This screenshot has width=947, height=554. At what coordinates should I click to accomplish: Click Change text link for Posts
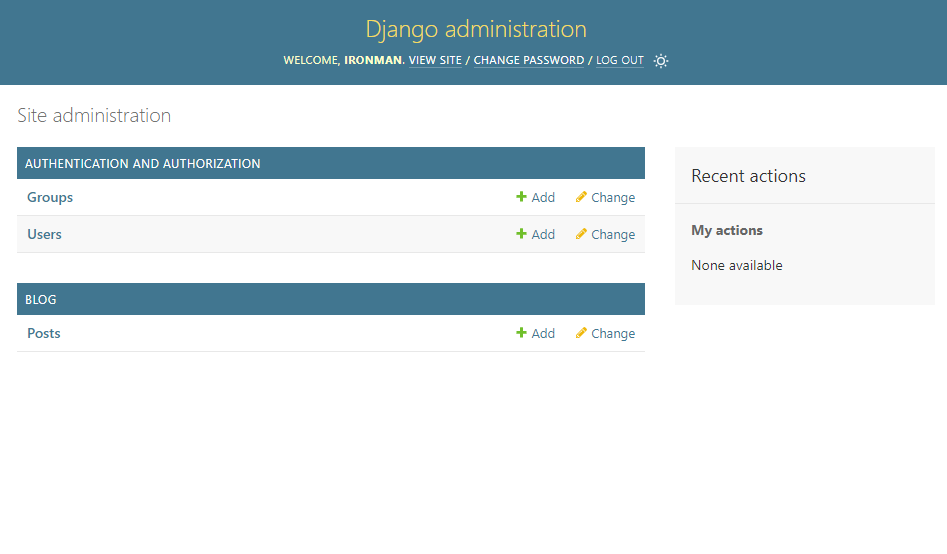[613, 333]
